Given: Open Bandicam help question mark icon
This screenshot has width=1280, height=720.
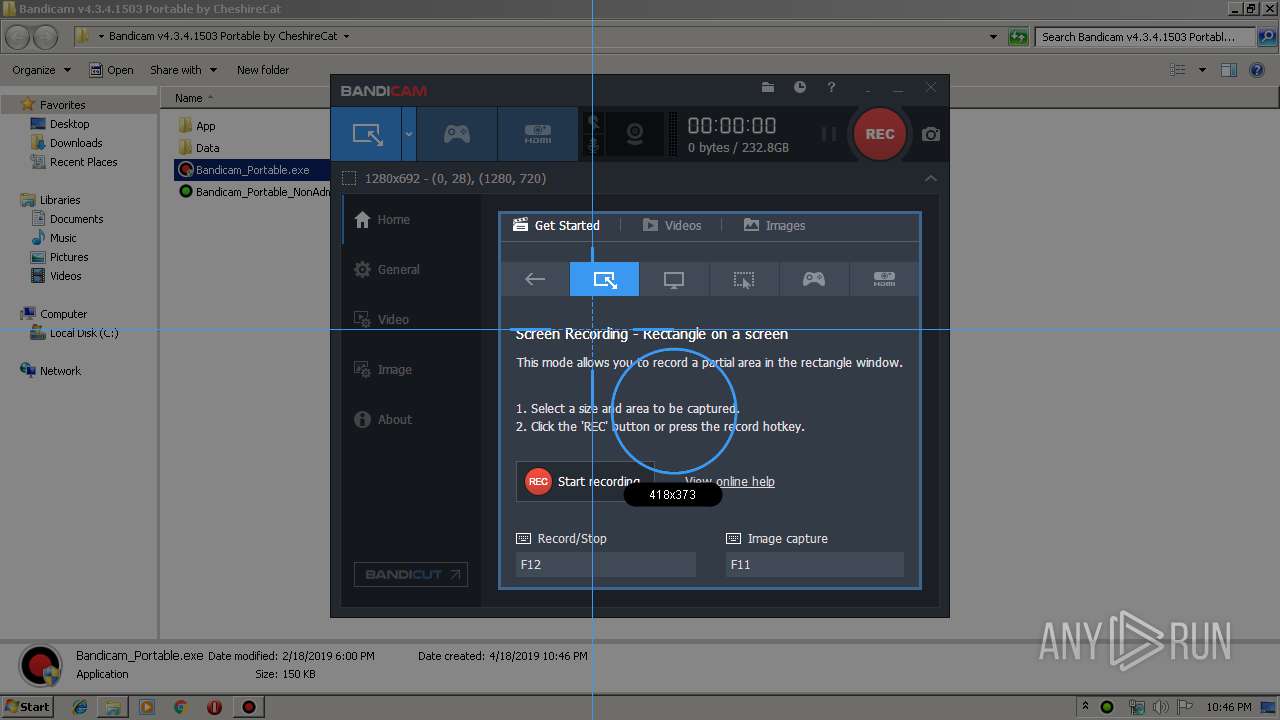Looking at the screenshot, I should [831, 88].
